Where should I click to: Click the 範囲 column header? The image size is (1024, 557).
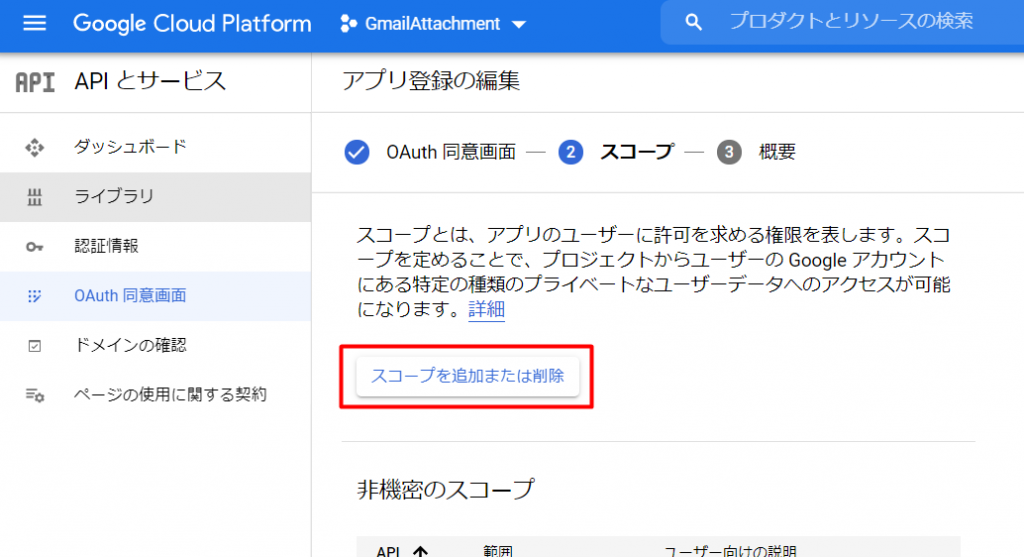click(x=498, y=552)
